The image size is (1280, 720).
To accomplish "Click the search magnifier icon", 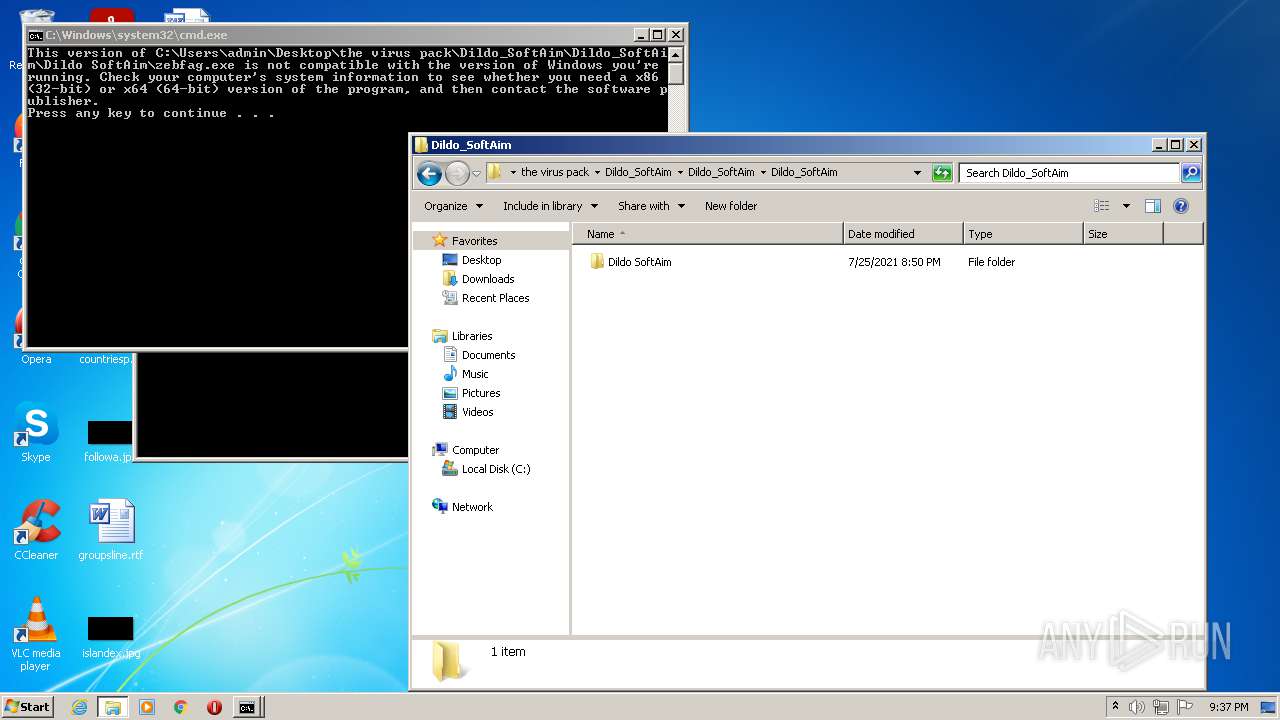I will pos(1190,173).
